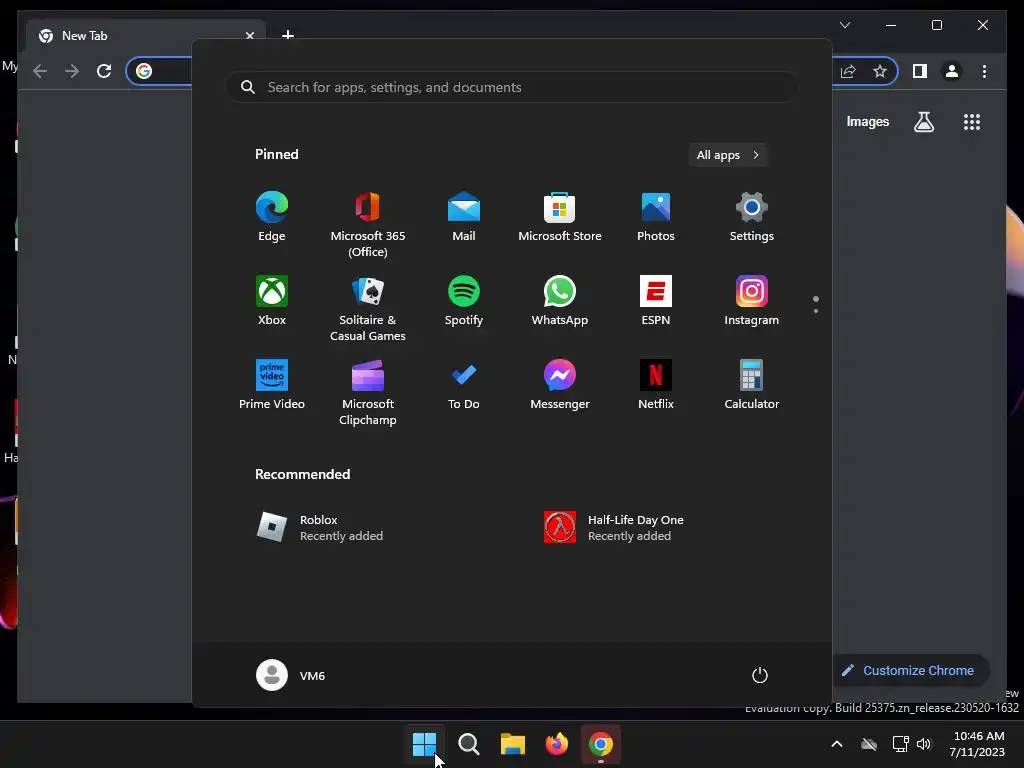1024x768 pixels.
Task: Launch the To Do app
Action: (x=464, y=385)
